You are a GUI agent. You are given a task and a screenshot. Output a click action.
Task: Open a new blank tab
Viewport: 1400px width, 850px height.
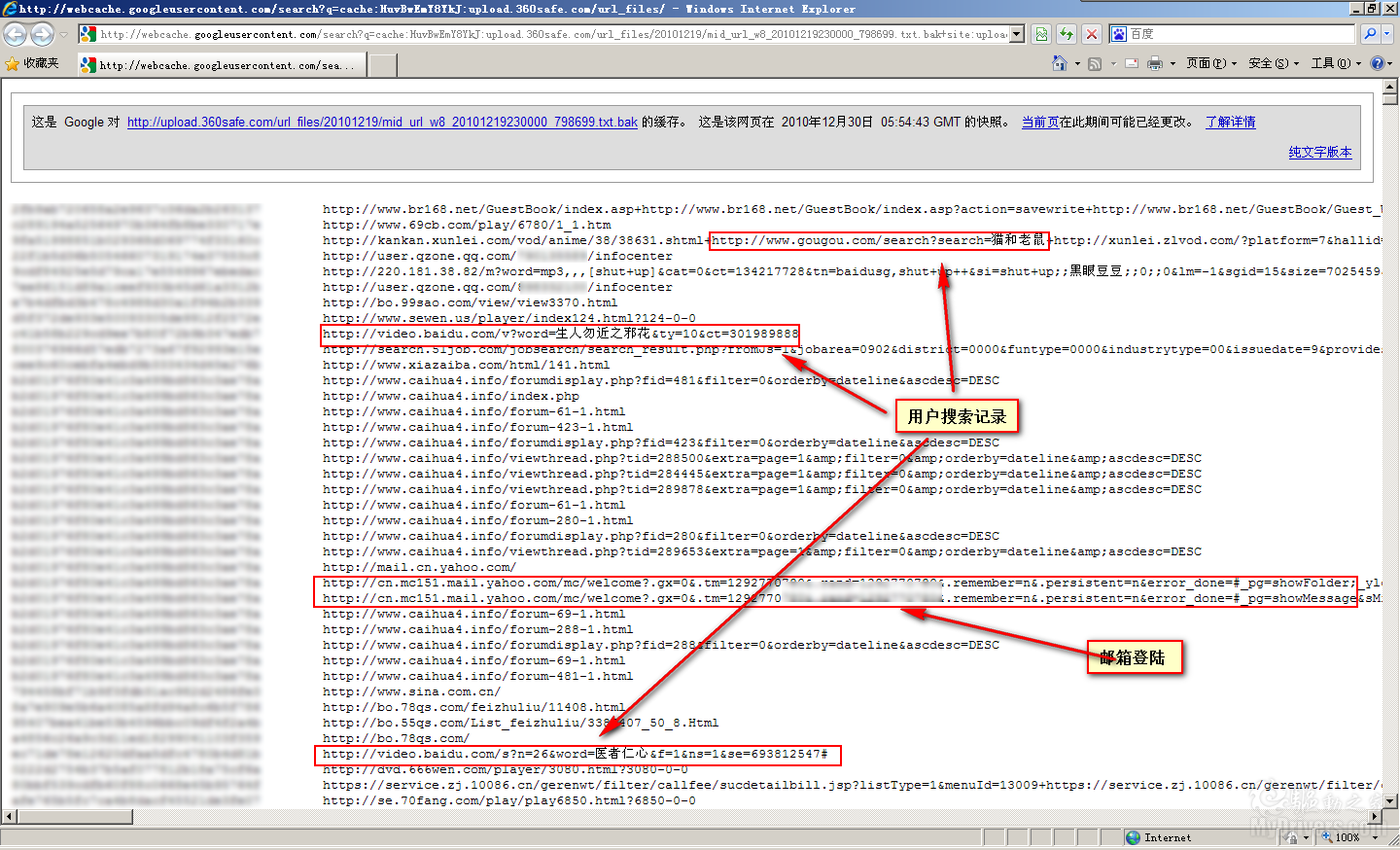click(x=383, y=65)
